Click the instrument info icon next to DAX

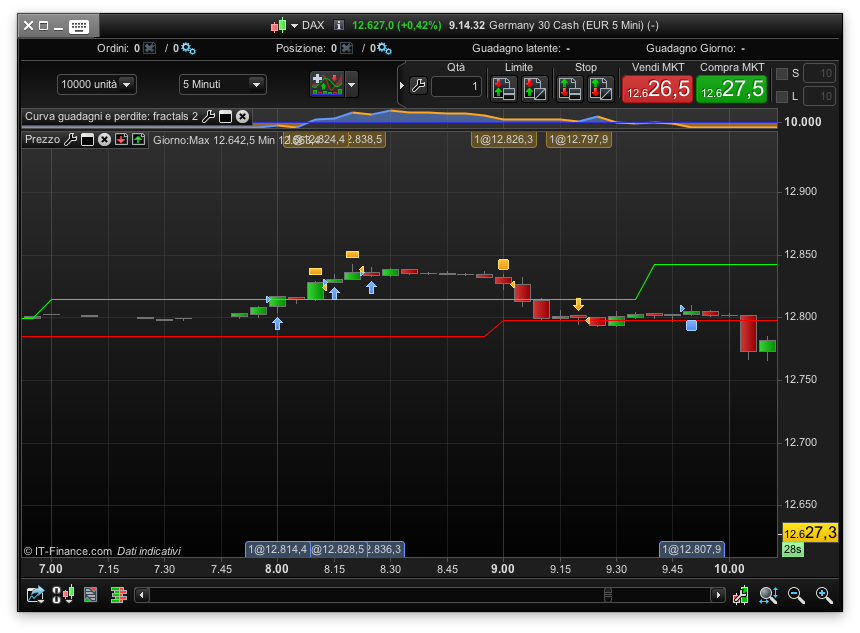[339, 25]
